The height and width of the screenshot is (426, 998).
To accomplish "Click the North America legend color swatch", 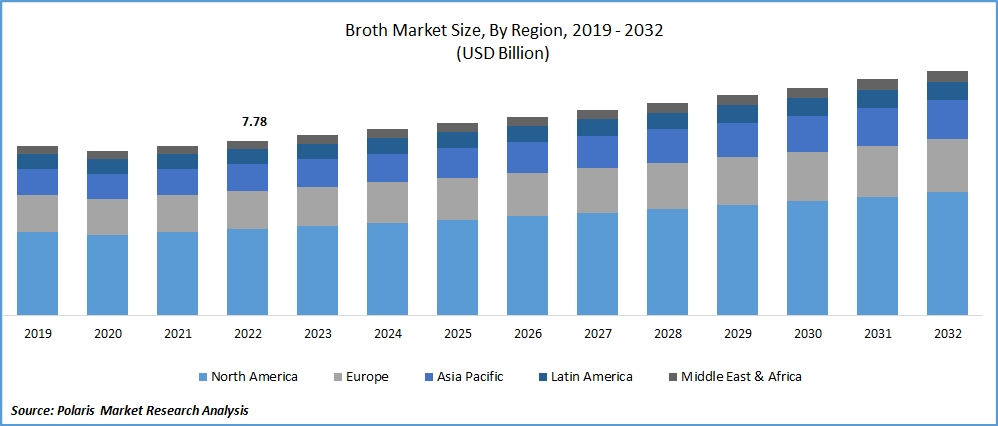I will click(203, 377).
